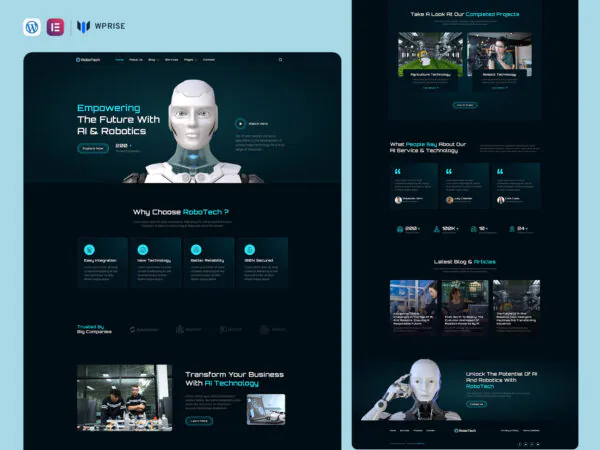Screen dimensions: 600x450
Task: Click 'Transform Your Business With AI Technology' heading
Action: (235, 379)
